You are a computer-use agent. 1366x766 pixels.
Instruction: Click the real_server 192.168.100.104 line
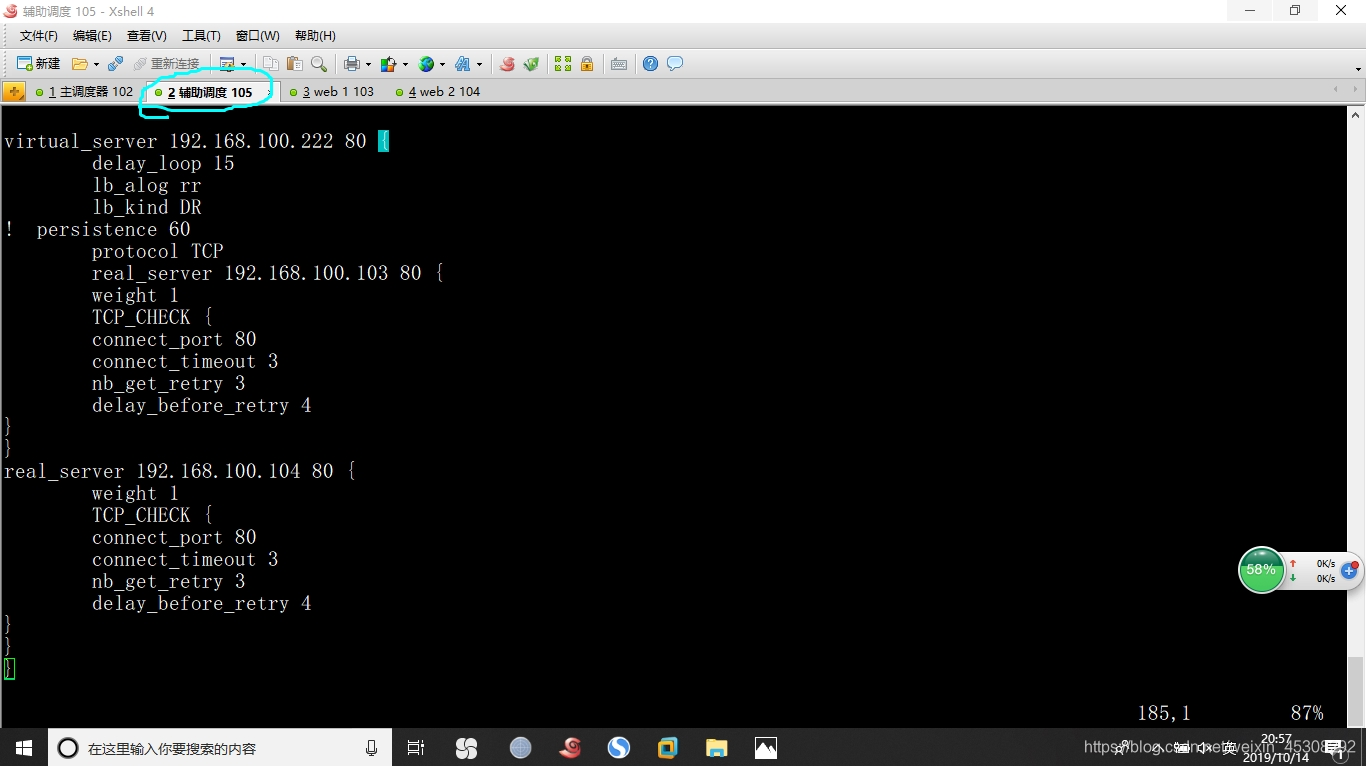tap(180, 472)
